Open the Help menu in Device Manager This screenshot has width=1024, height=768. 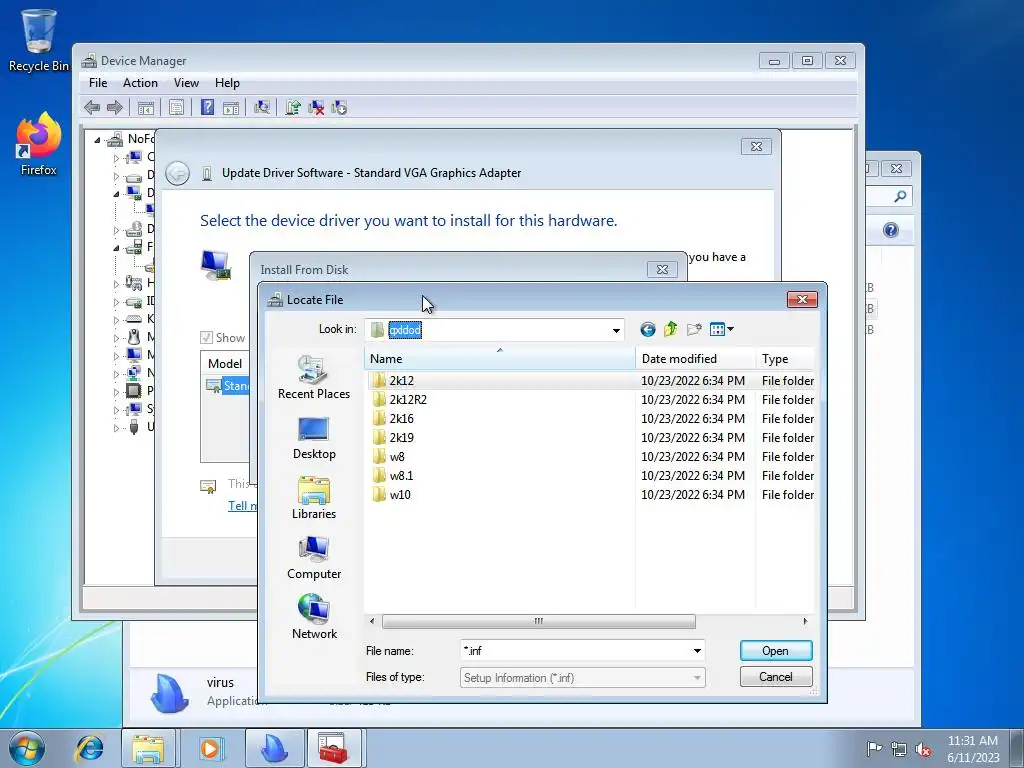[x=227, y=83]
